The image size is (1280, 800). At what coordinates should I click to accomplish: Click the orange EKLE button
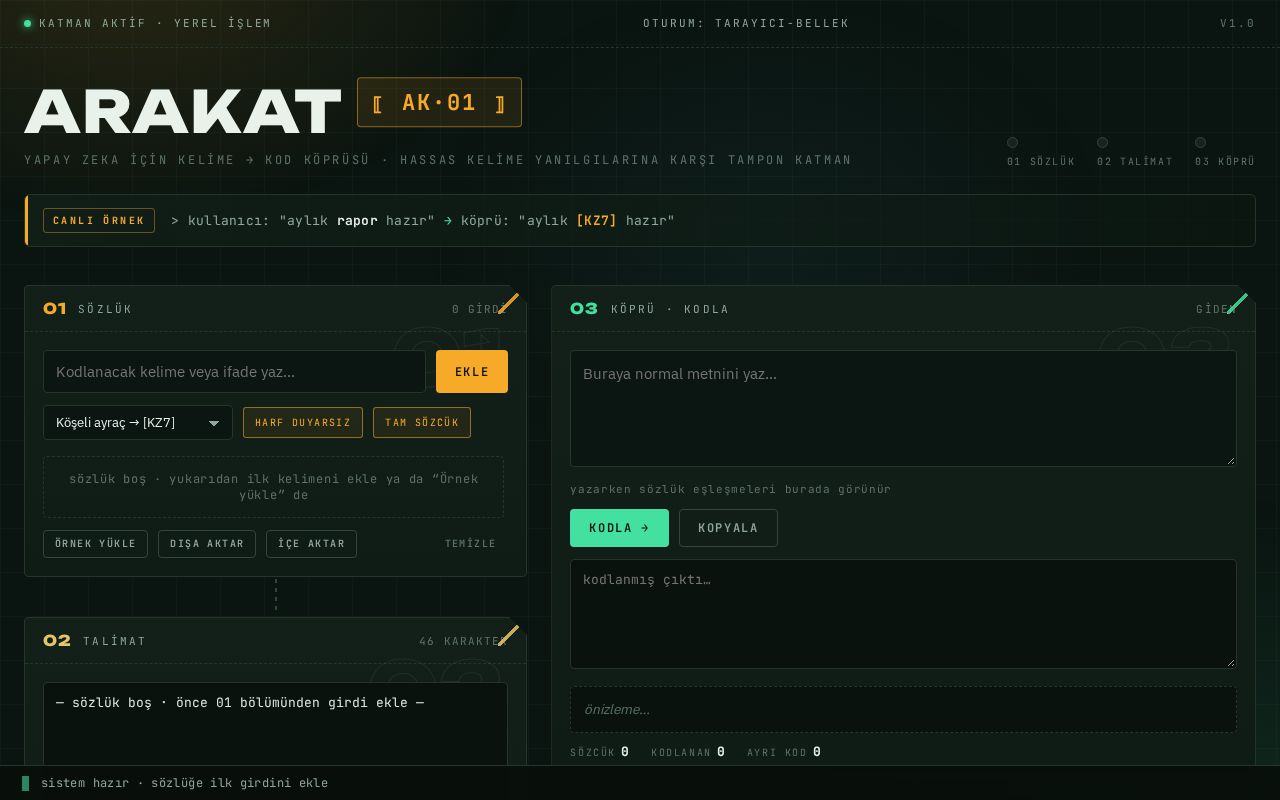472,371
